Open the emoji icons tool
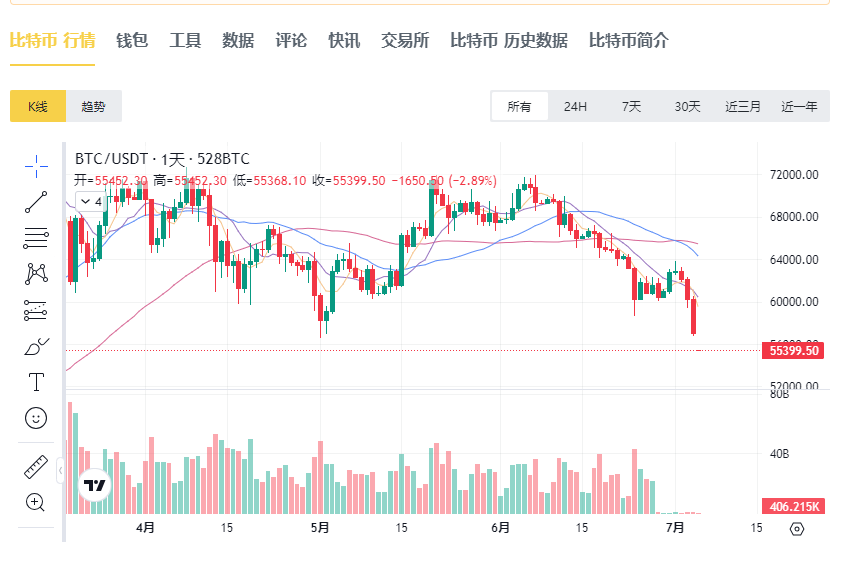This screenshot has height=570, width=843. (36, 418)
